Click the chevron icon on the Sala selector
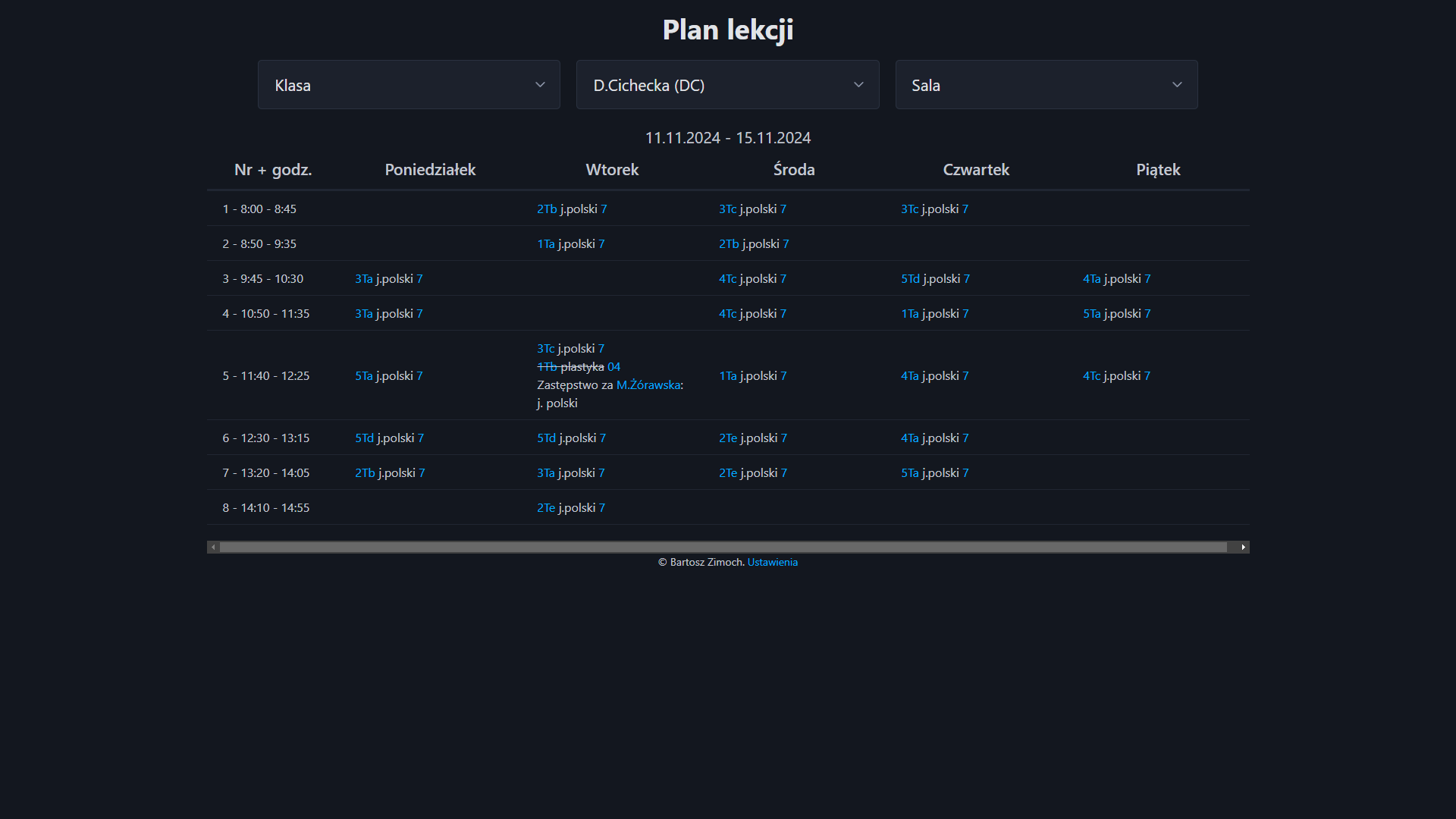 (1177, 84)
